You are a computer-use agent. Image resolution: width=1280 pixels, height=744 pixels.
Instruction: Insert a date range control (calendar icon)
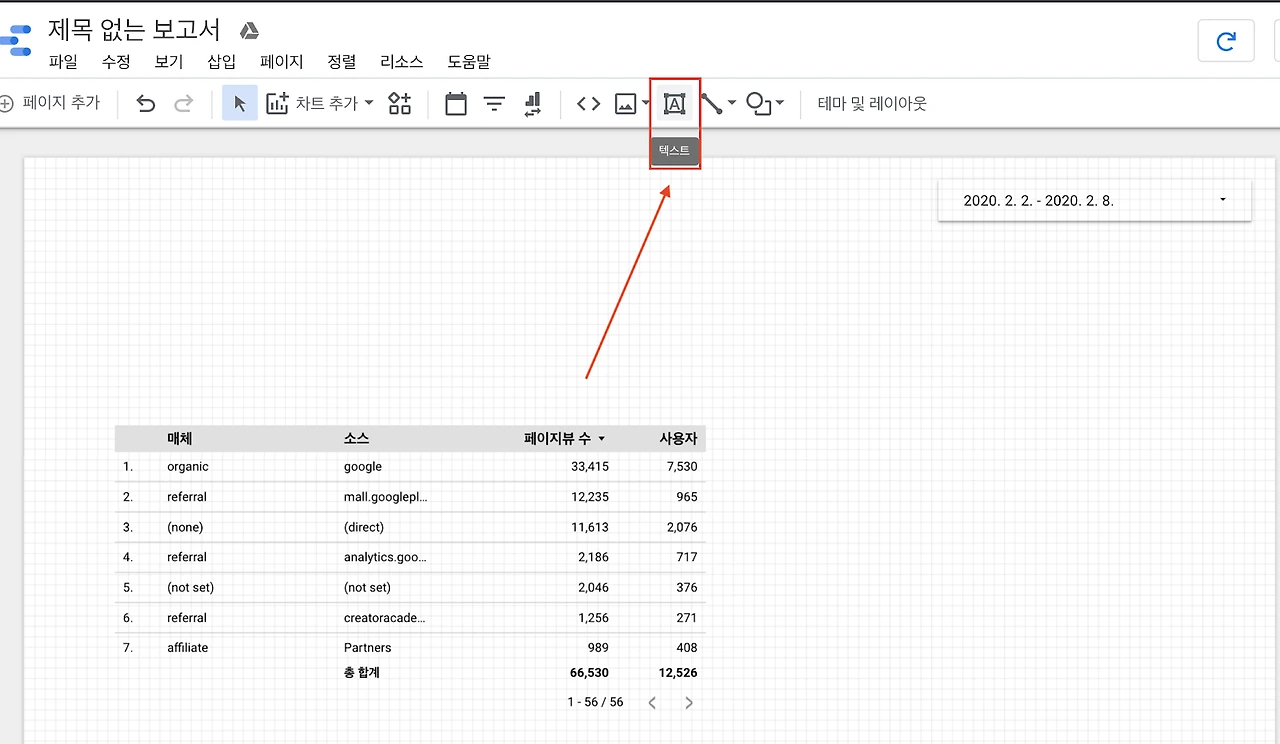tap(456, 103)
